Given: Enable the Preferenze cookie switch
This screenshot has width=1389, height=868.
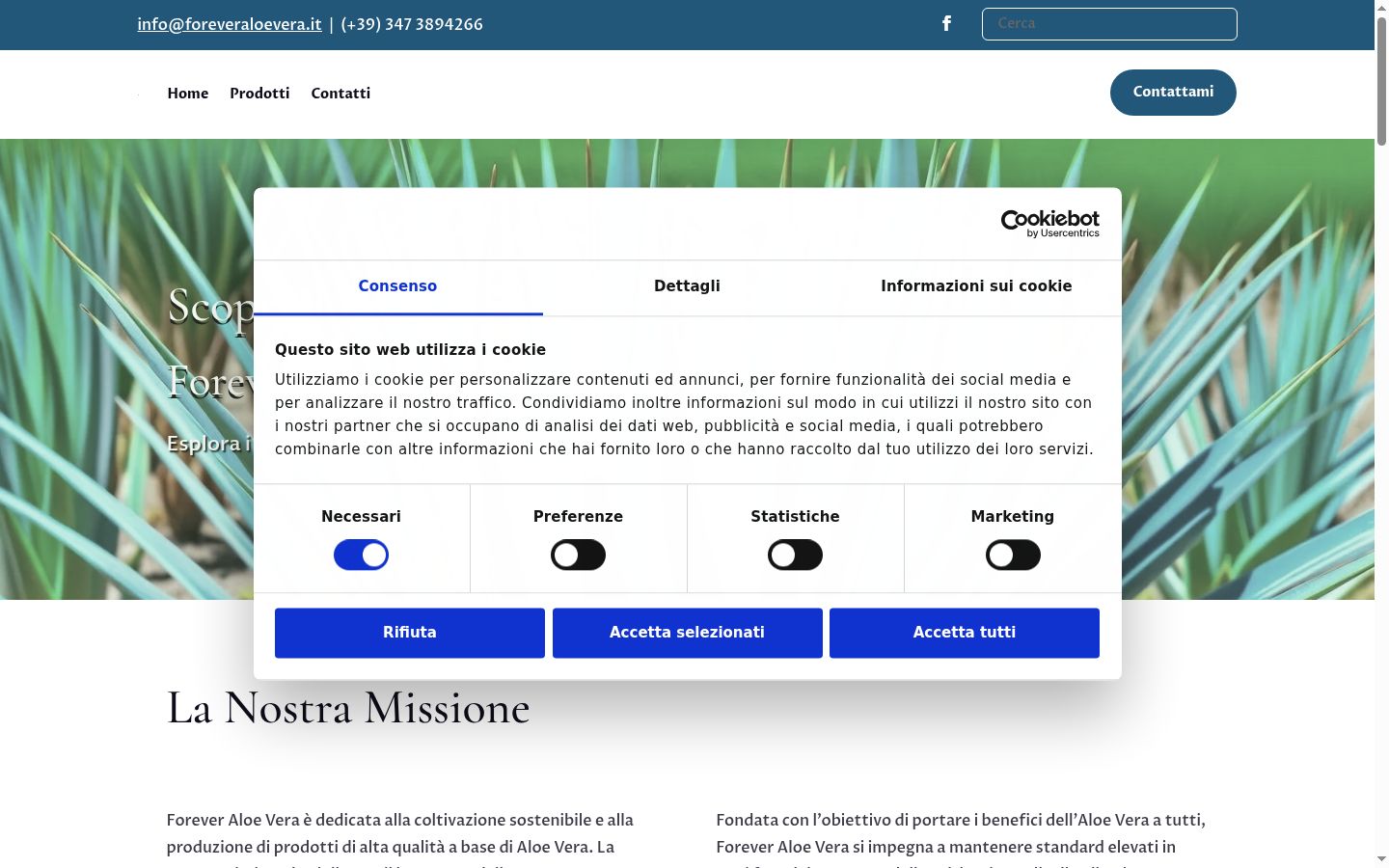Looking at the screenshot, I should click(578, 555).
